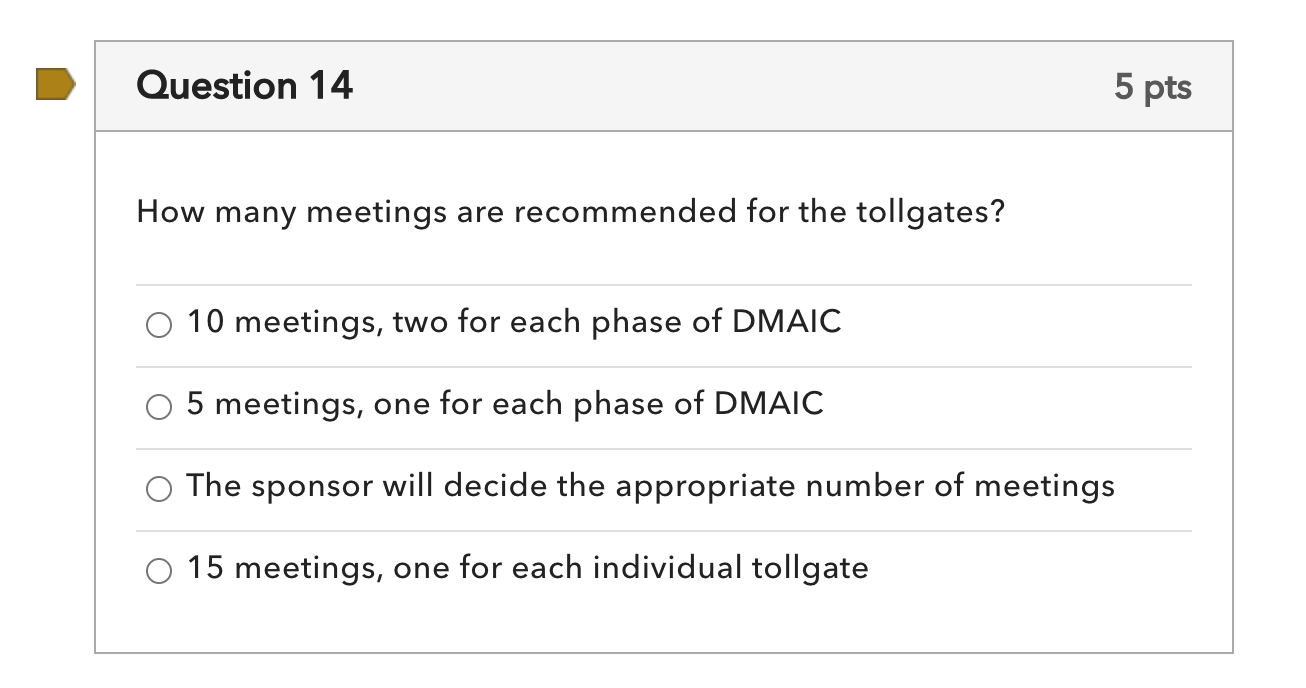
Task: Click the Question 14 header title
Action: (x=243, y=85)
